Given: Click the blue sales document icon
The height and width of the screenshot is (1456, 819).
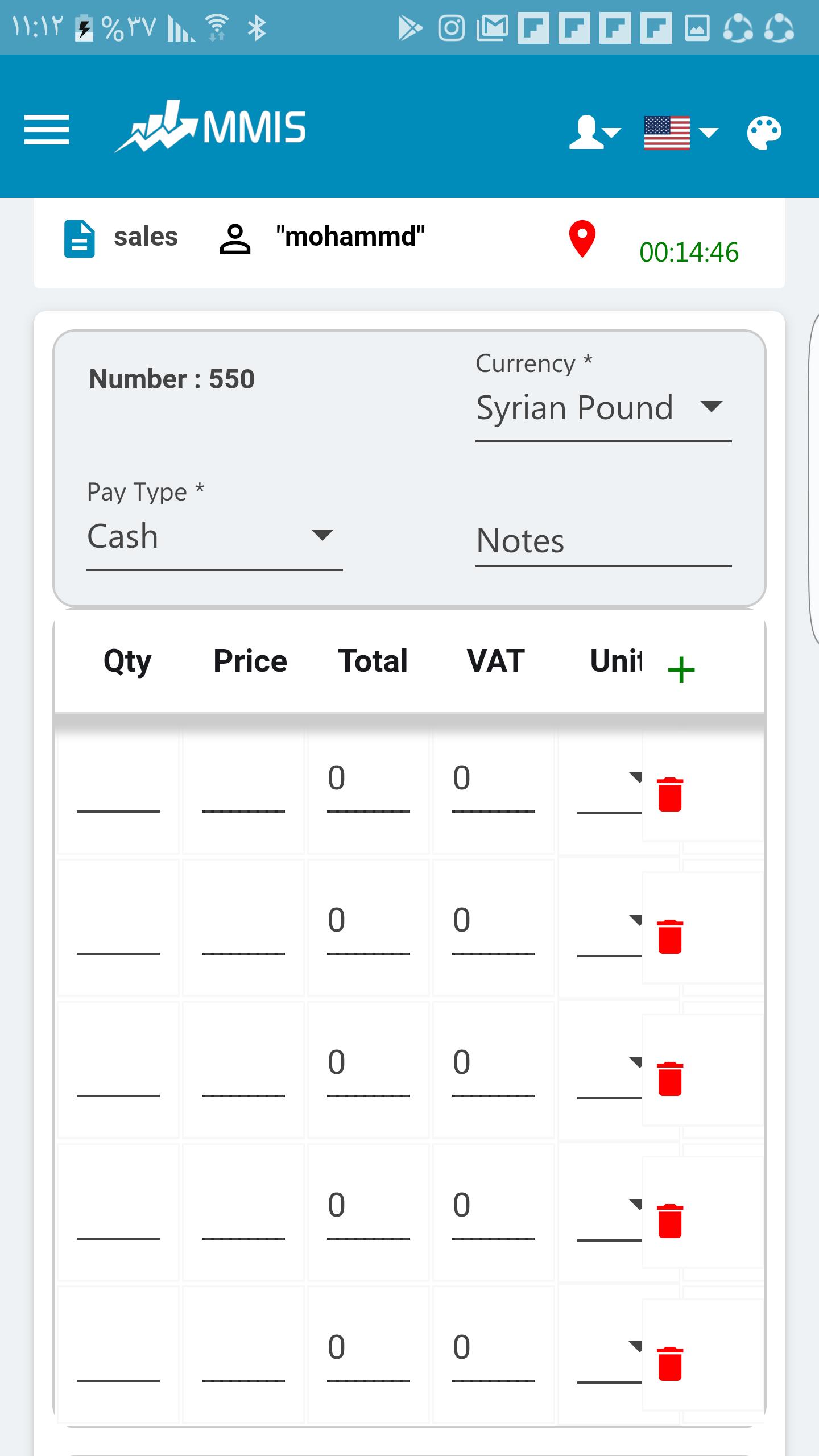Looking at the screenshot, I should (x=79, y=238).
